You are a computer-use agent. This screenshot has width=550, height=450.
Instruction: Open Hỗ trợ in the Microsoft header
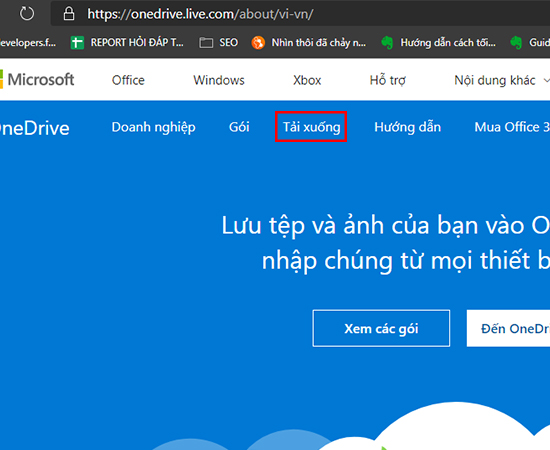click(388, 80)
